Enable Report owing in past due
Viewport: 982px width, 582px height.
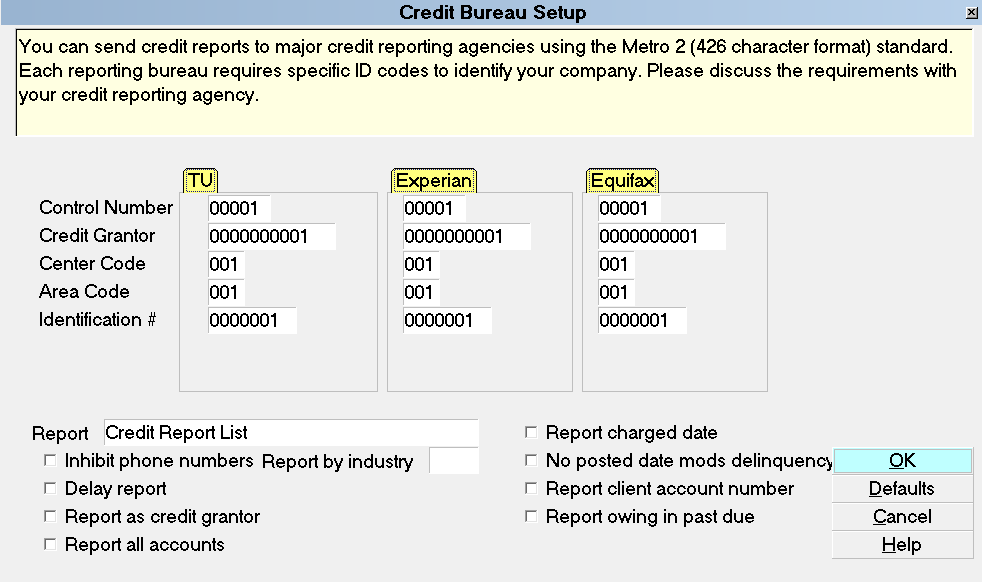point(531,516)
